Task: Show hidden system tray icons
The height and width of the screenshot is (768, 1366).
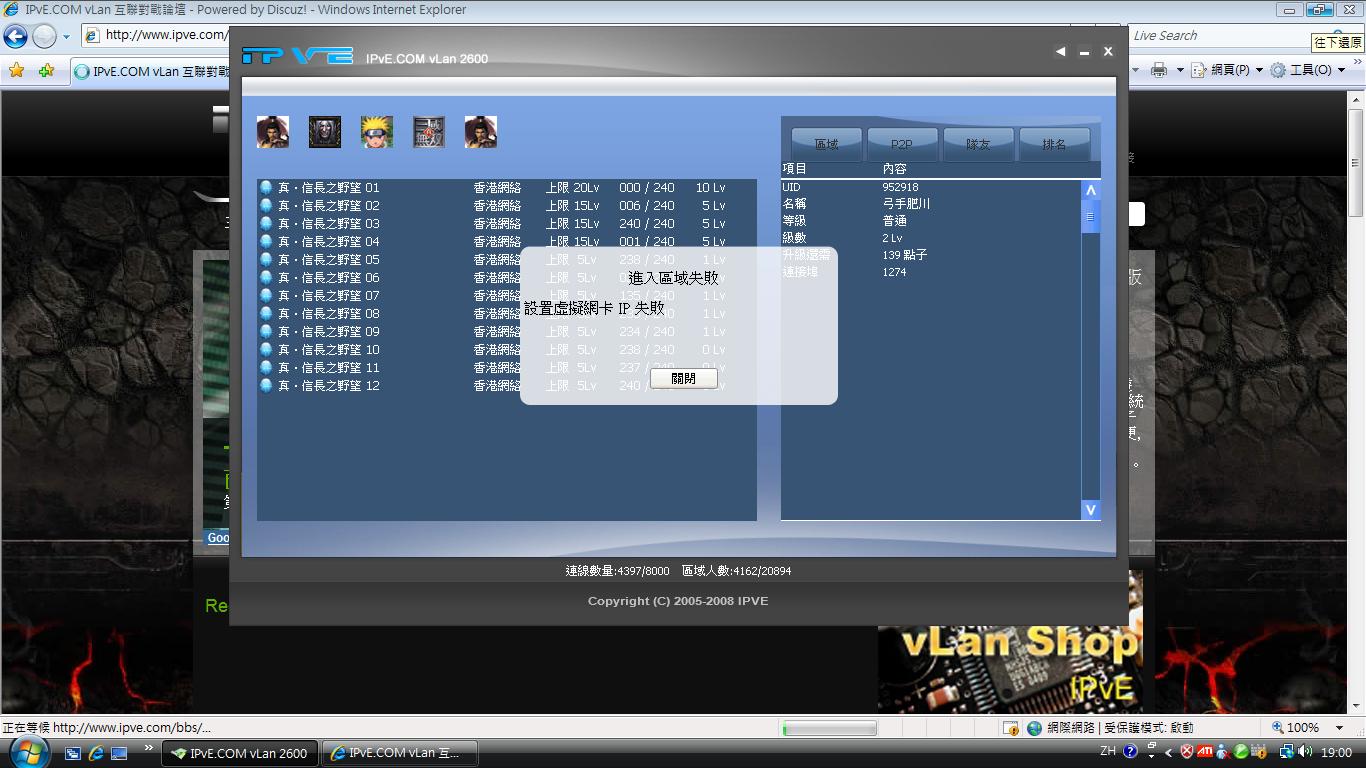Action: tap(1169, 752)
